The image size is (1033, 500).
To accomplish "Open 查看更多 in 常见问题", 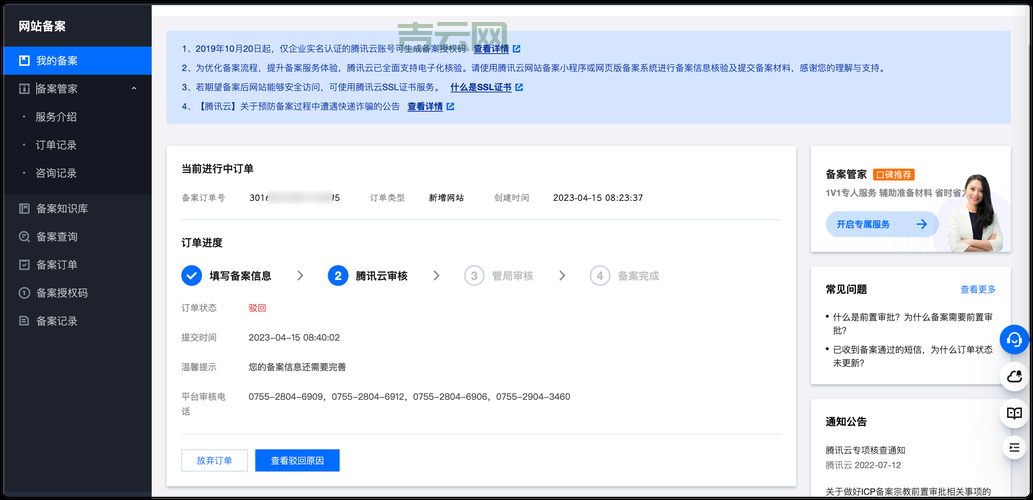I will (978, 289).
